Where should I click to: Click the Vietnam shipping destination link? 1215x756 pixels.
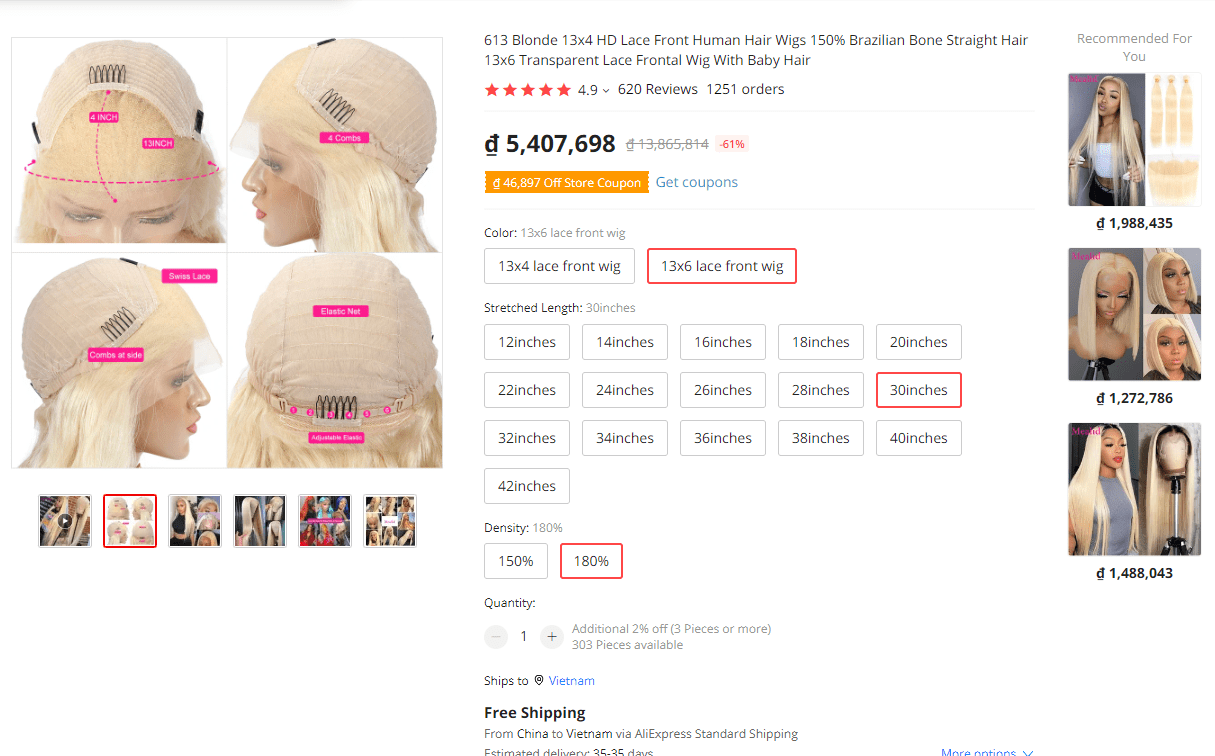pos(571,680)
